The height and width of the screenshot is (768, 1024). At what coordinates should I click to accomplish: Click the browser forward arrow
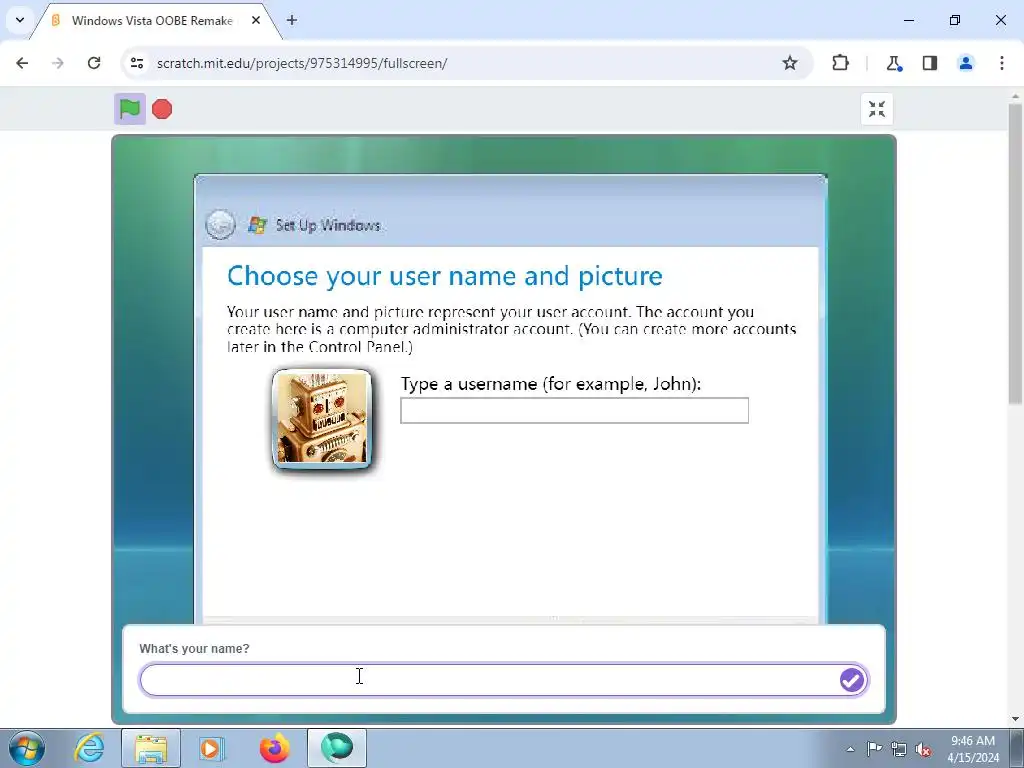[x=57, y=63]
